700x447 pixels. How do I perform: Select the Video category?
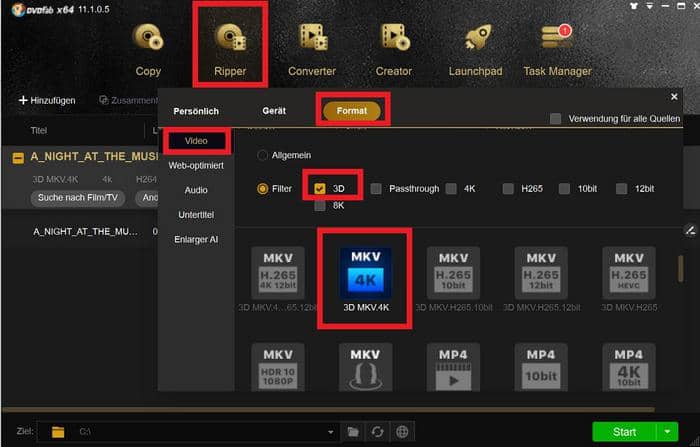click(x=196, y=141)
